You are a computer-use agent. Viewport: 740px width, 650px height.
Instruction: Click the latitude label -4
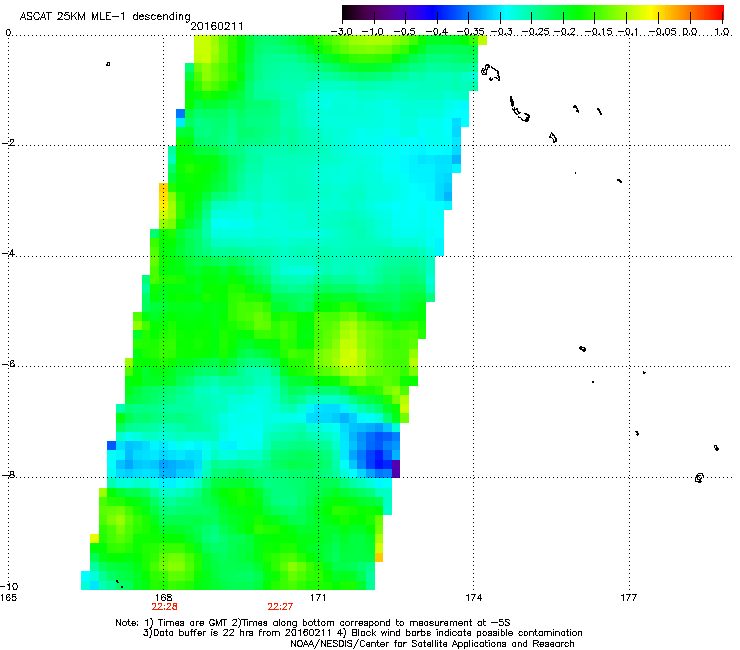pyautogui.click(x=8, y=253)
